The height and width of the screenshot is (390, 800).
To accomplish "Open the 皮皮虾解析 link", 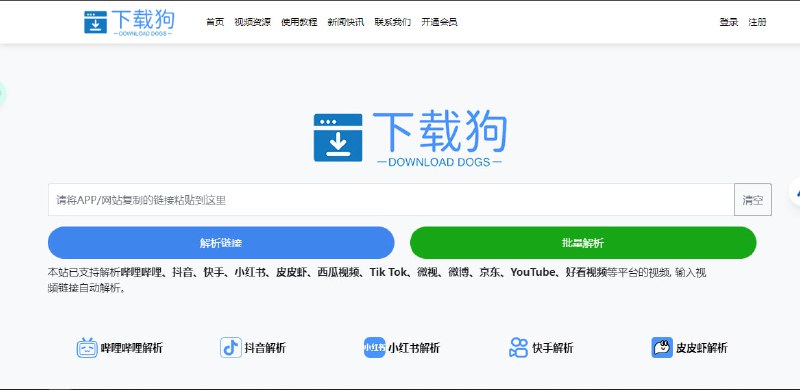I will [702, 348].
